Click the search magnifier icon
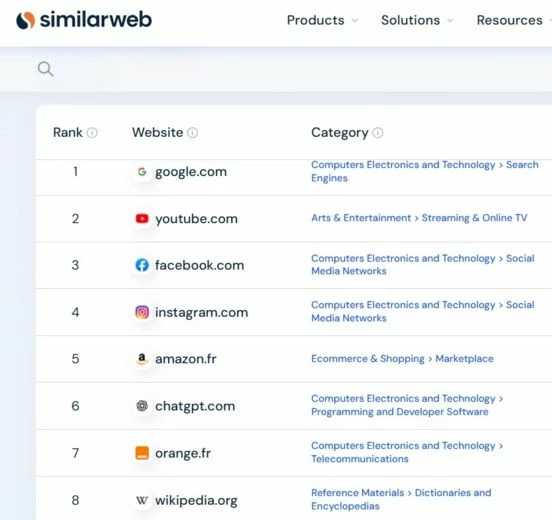The image size is (552, 520). point(46,69)
